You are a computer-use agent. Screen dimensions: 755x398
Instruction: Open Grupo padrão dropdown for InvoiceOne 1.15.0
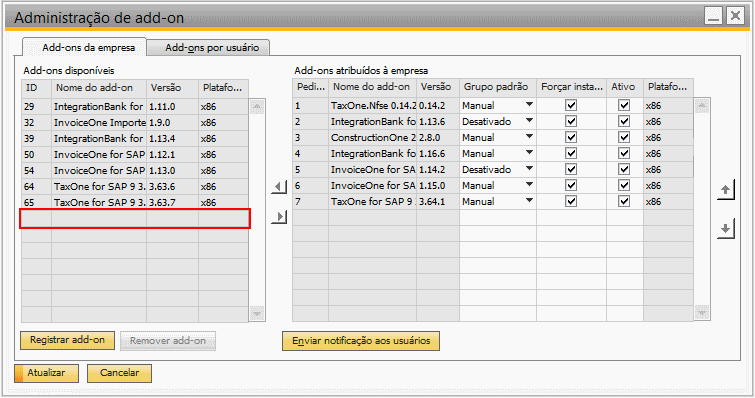coord(529,184)
